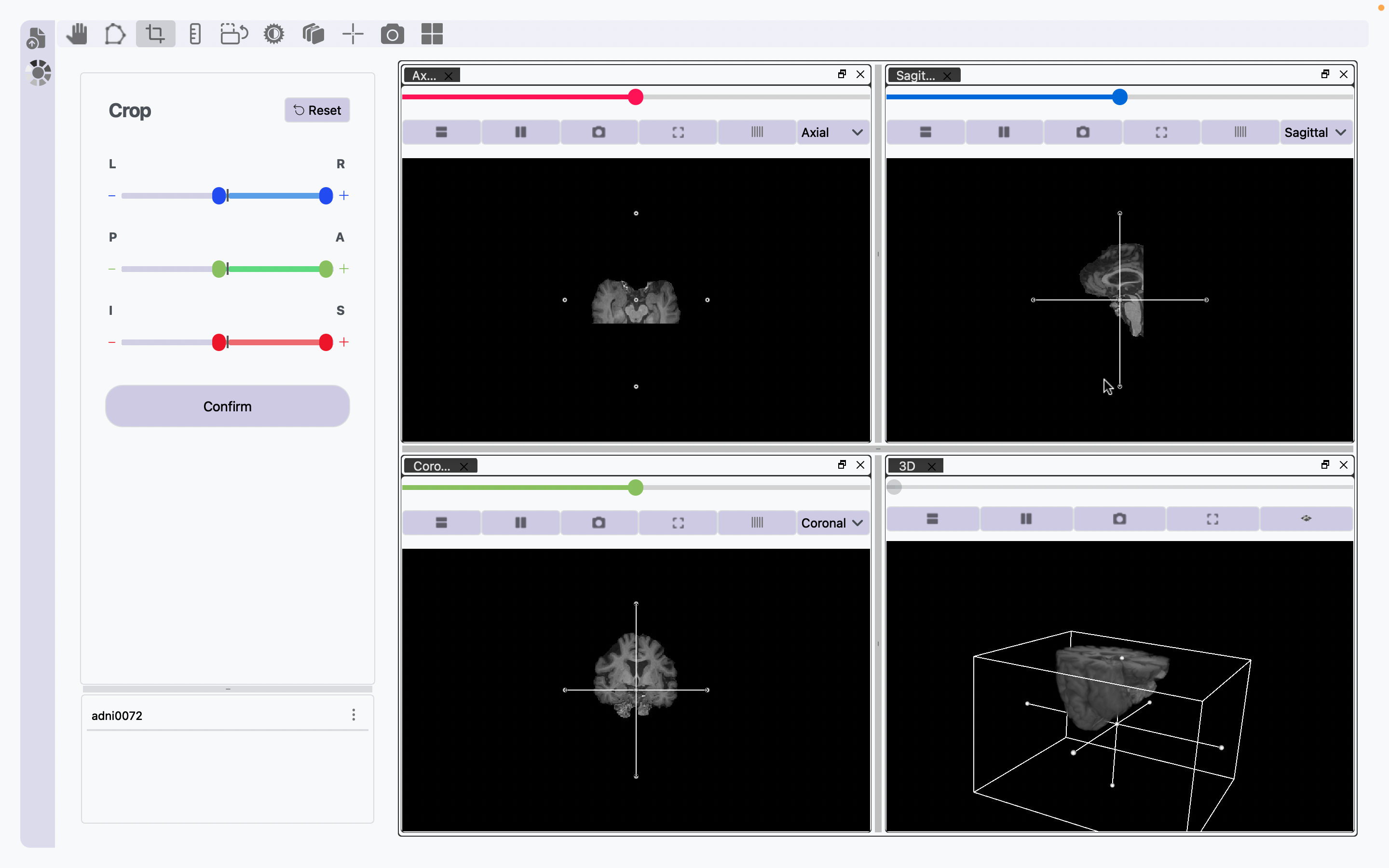
Task: Open the Coronal orientation dropdown
Action: [x=832, y=523]
